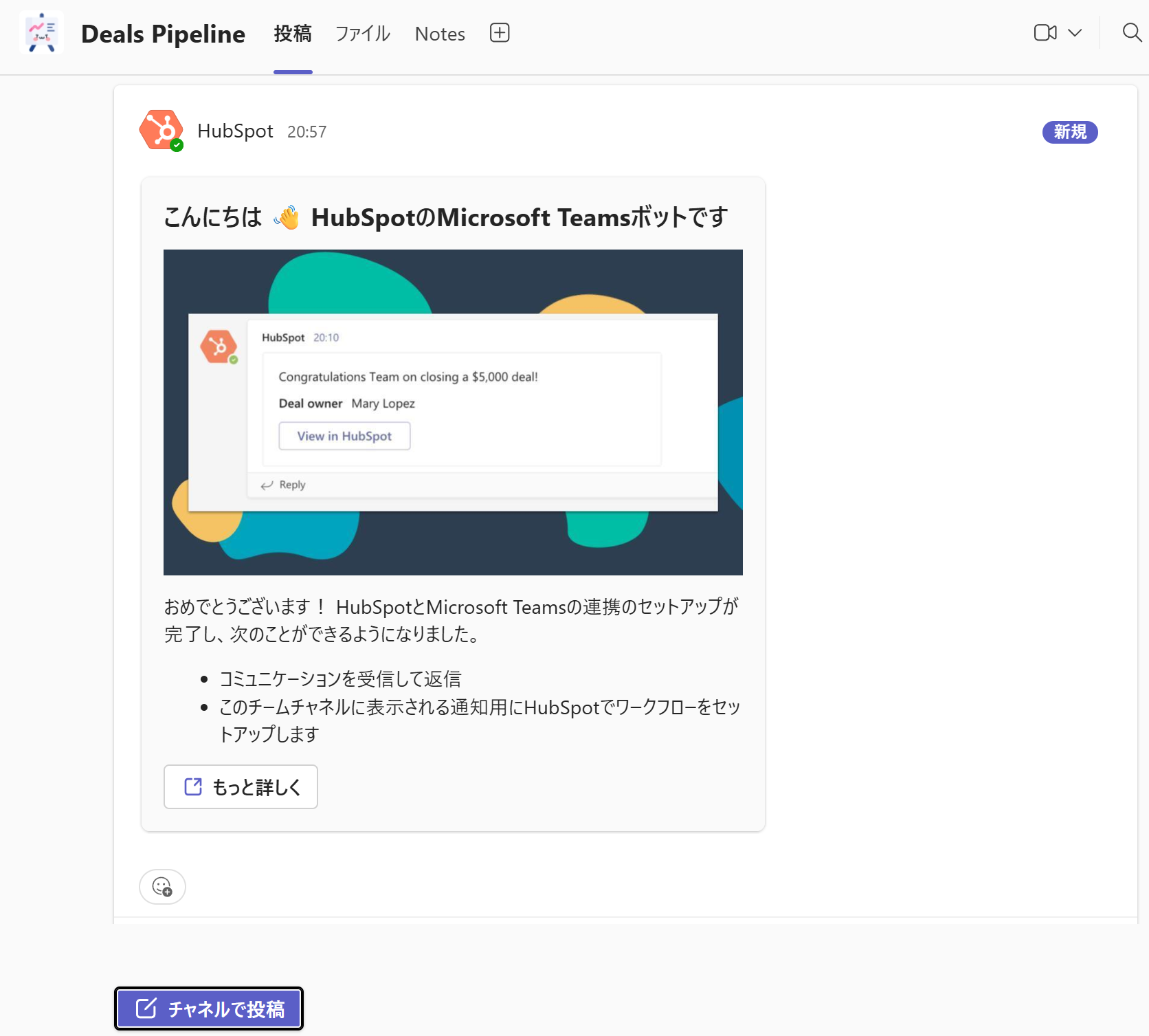
Task: Click the View in HubSpot preview button
Action: pyautogui.click(x=344, y=436)
